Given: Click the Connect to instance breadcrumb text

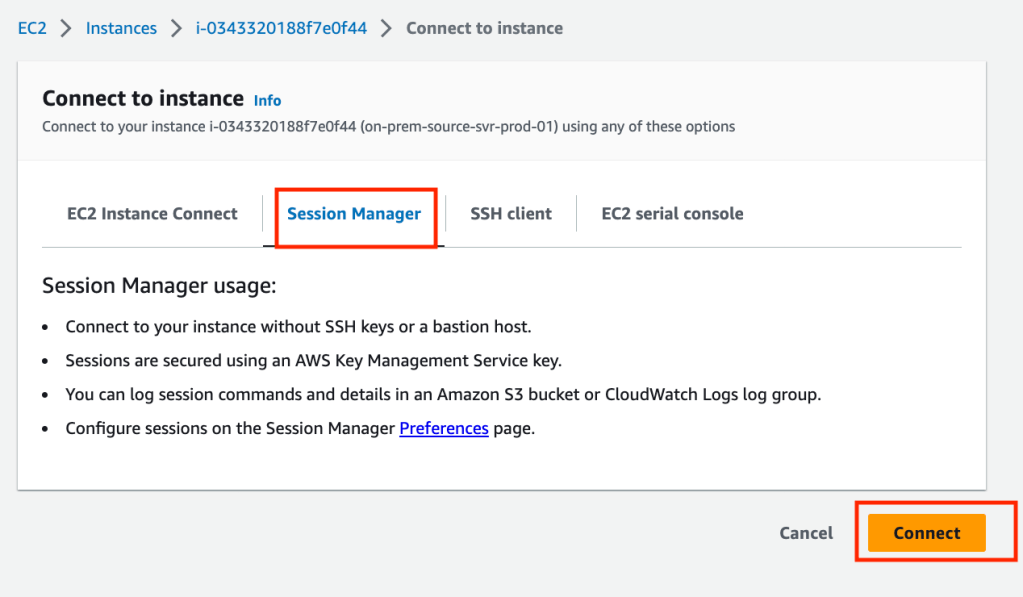Looking at the screenshot, I should [x=484, y=28].
